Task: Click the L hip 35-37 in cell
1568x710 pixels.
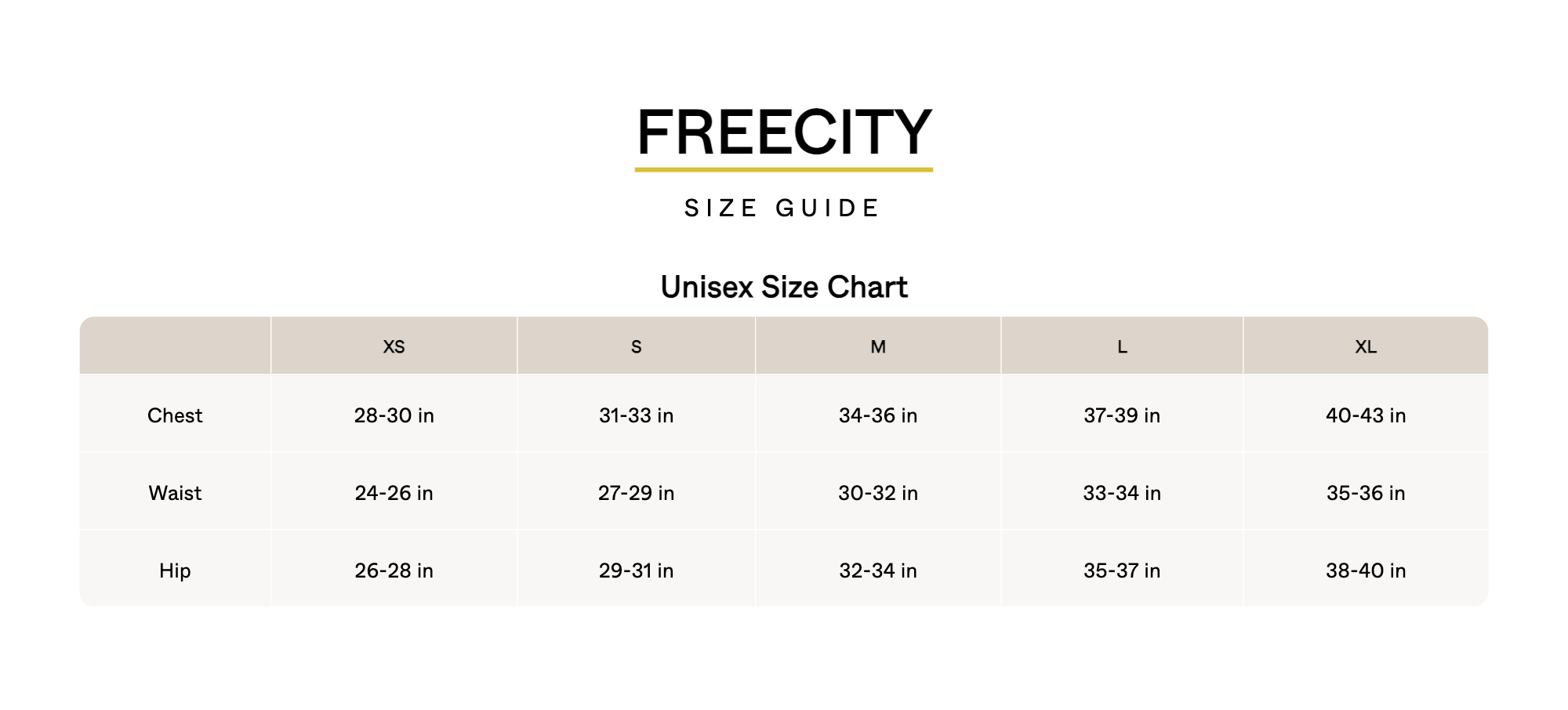Action: tap(1122, 571)
